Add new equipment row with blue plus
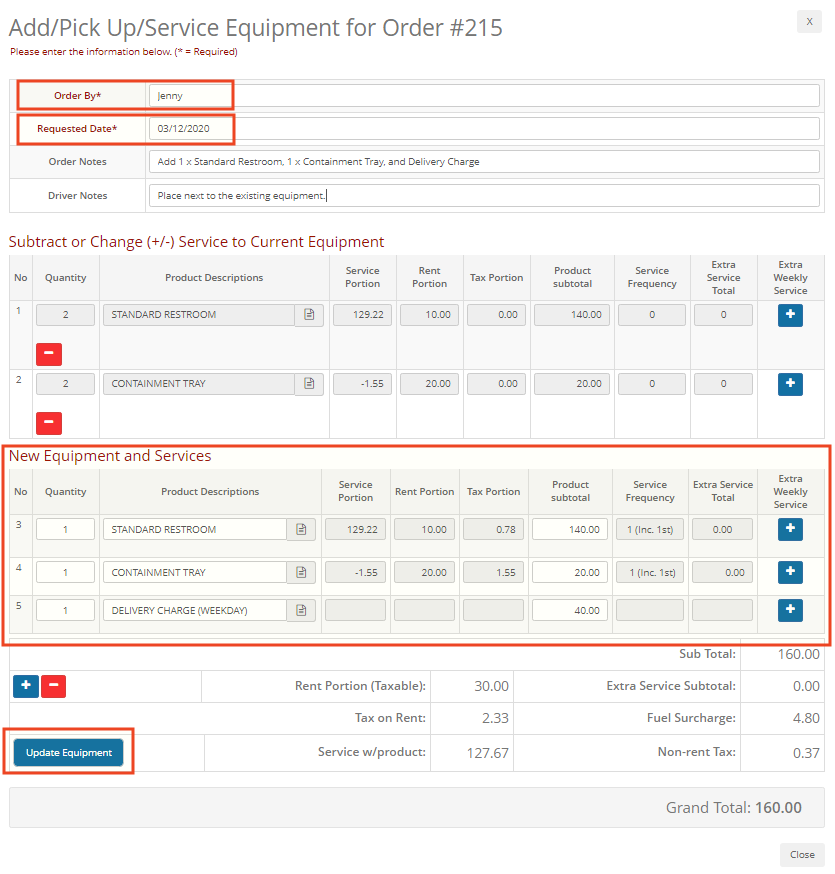The height and width of the screenshot is (874, 835). pos(26,686)
